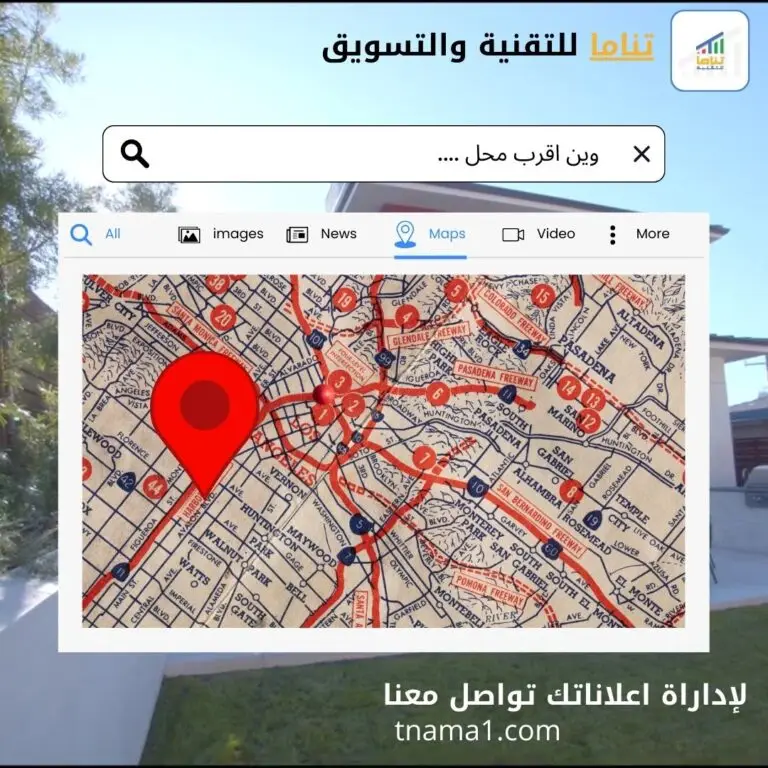Click the black magnifier icon in search bar
This screenshot has width=768, height=768.
pos(135,154)
